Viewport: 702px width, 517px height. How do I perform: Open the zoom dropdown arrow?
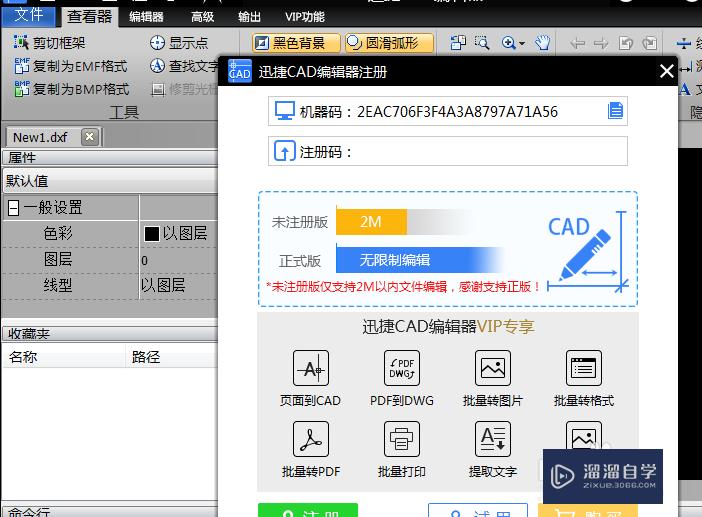[522, 43]
